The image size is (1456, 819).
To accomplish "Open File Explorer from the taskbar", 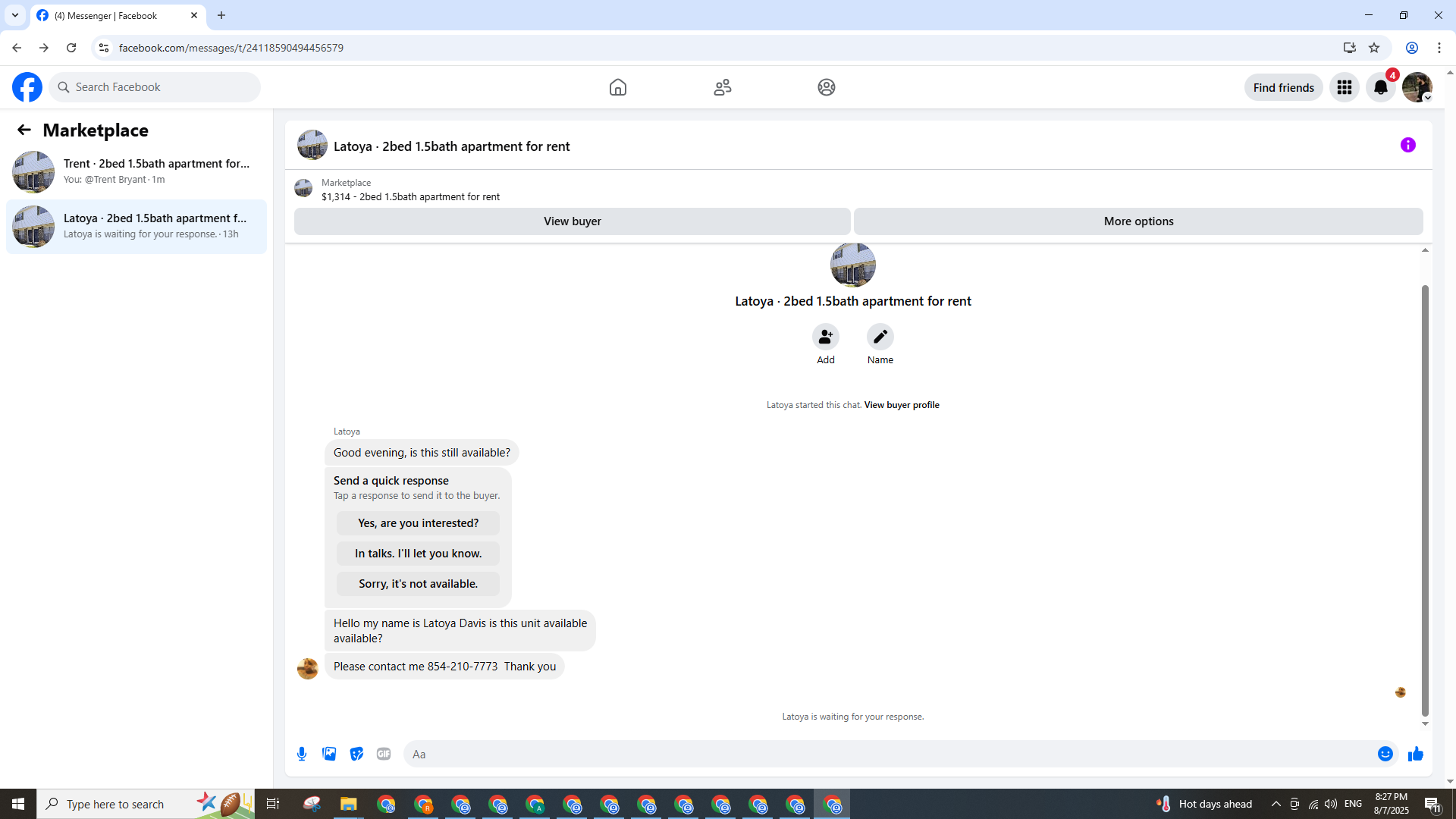I will click(x=348, y=804).
